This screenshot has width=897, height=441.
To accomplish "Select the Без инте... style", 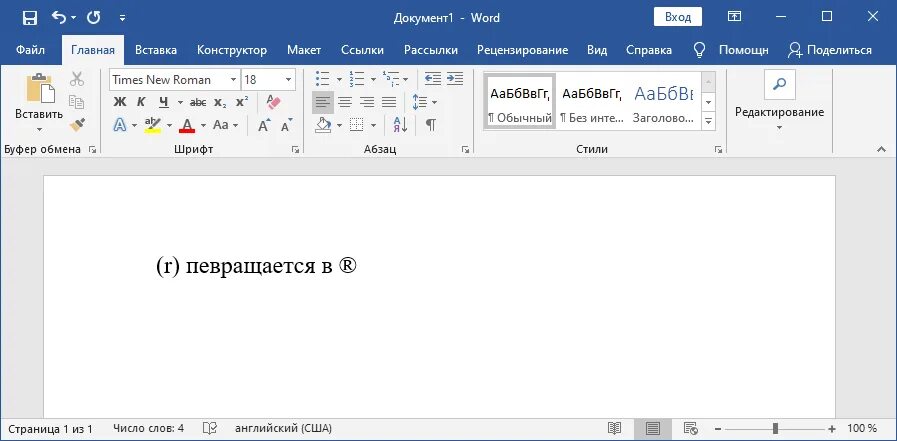I will click(x=592, y=102).
